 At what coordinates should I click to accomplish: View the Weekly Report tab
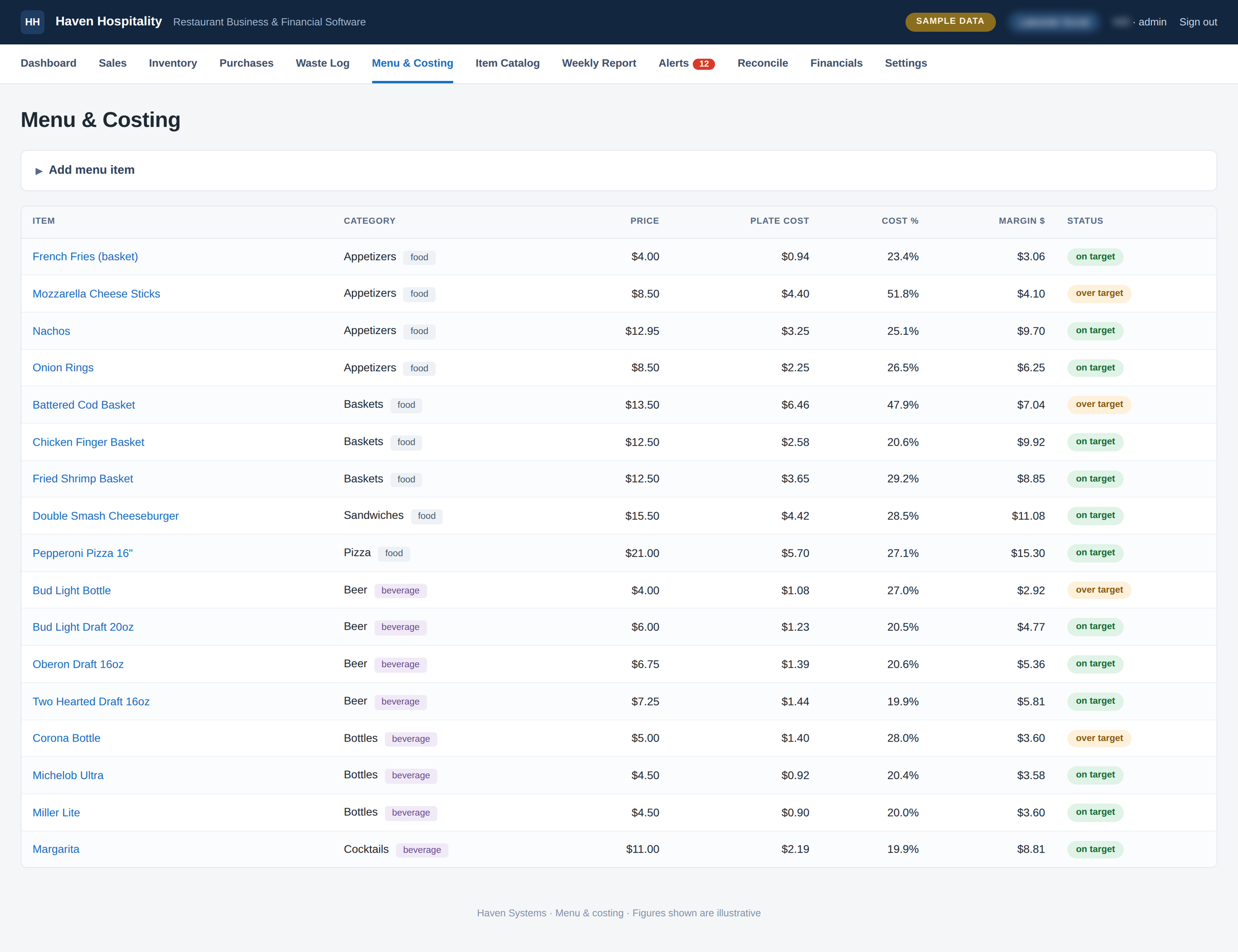[x=598, y=63]
